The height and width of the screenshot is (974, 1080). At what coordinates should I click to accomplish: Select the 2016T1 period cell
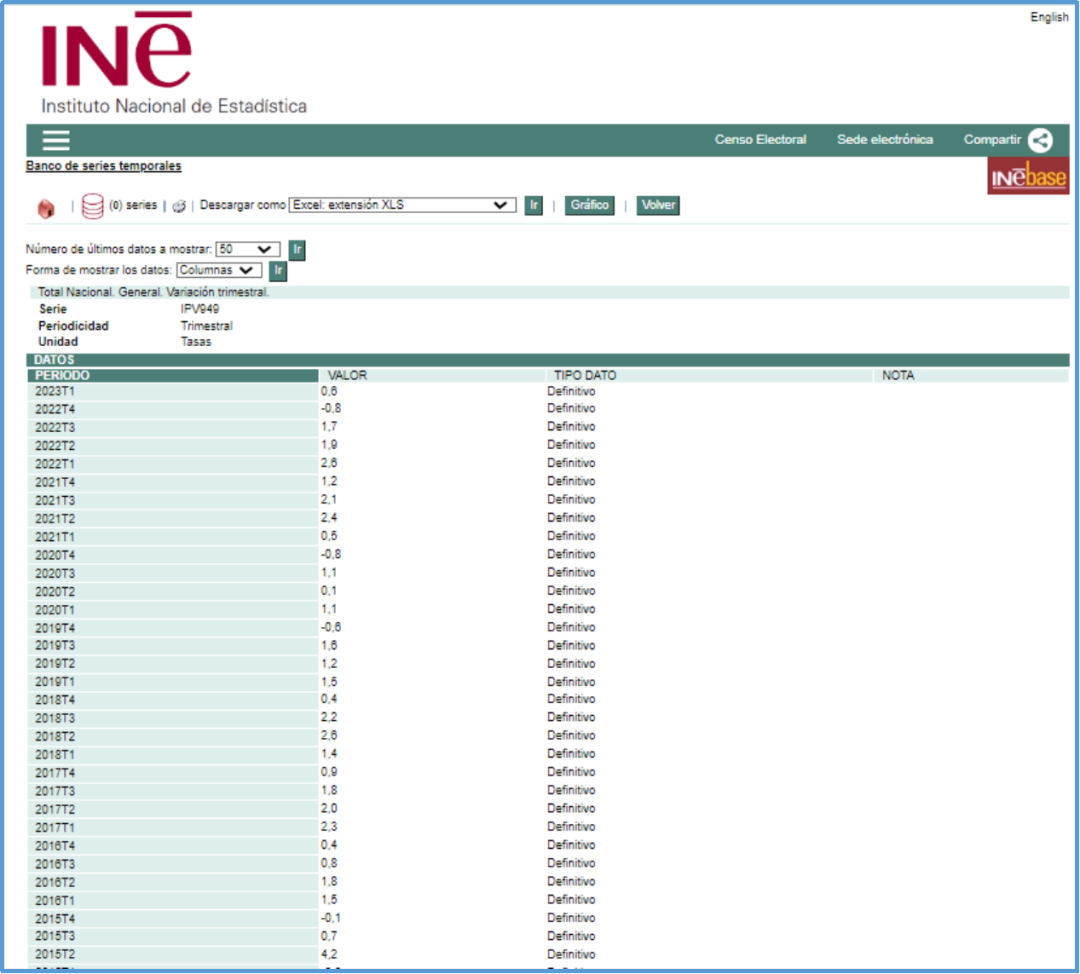pyautogui.click(x=173, y=901)
